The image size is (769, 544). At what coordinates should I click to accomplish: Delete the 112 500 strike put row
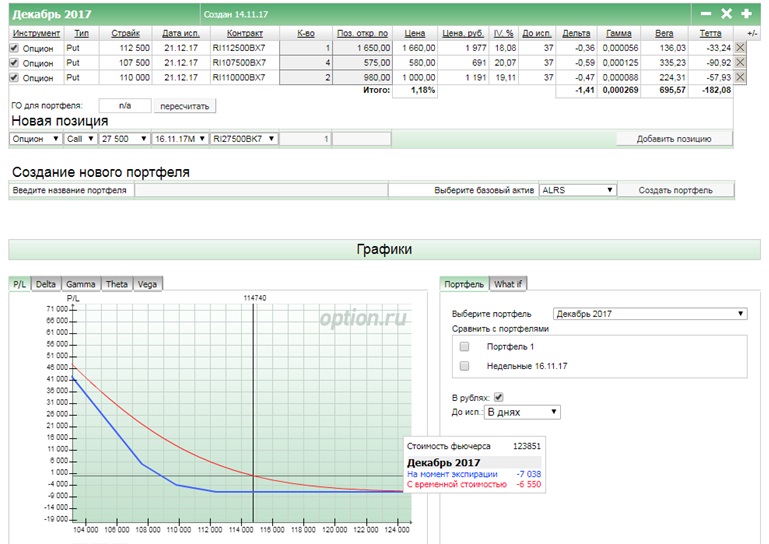740,48
